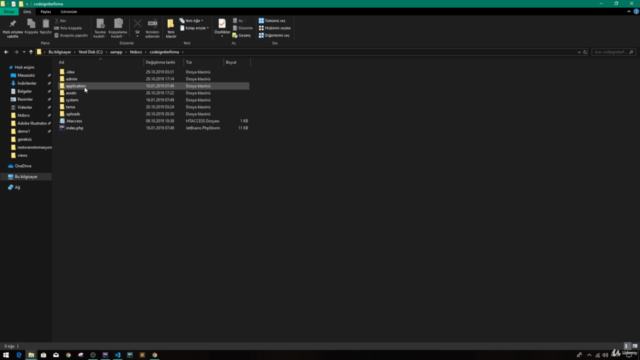Select the assets folder
This screenshot has width=640, height=360.
[x=71, y=93]
